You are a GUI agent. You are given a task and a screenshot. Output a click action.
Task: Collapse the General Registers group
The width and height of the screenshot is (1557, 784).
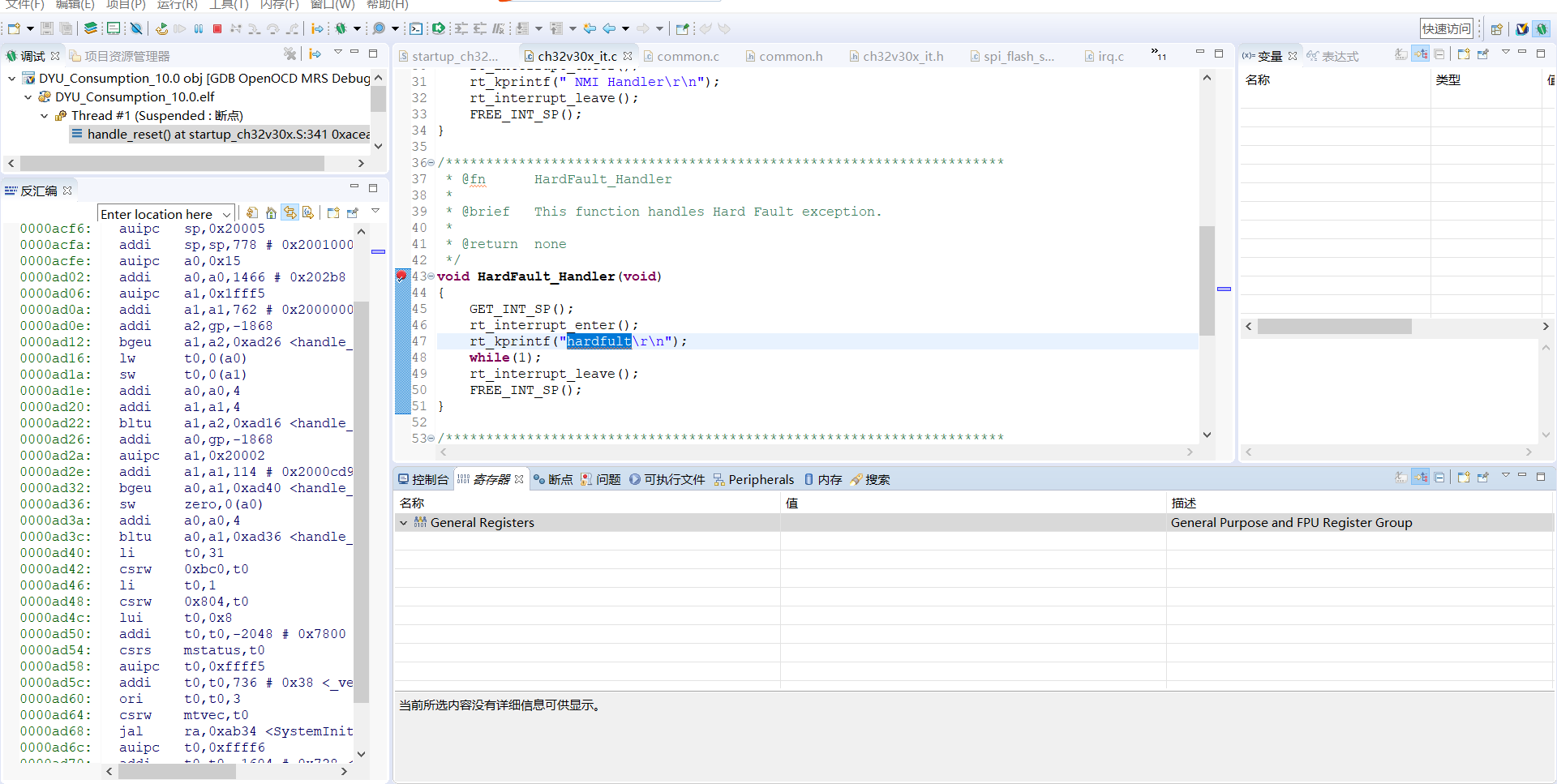[404, 523]
